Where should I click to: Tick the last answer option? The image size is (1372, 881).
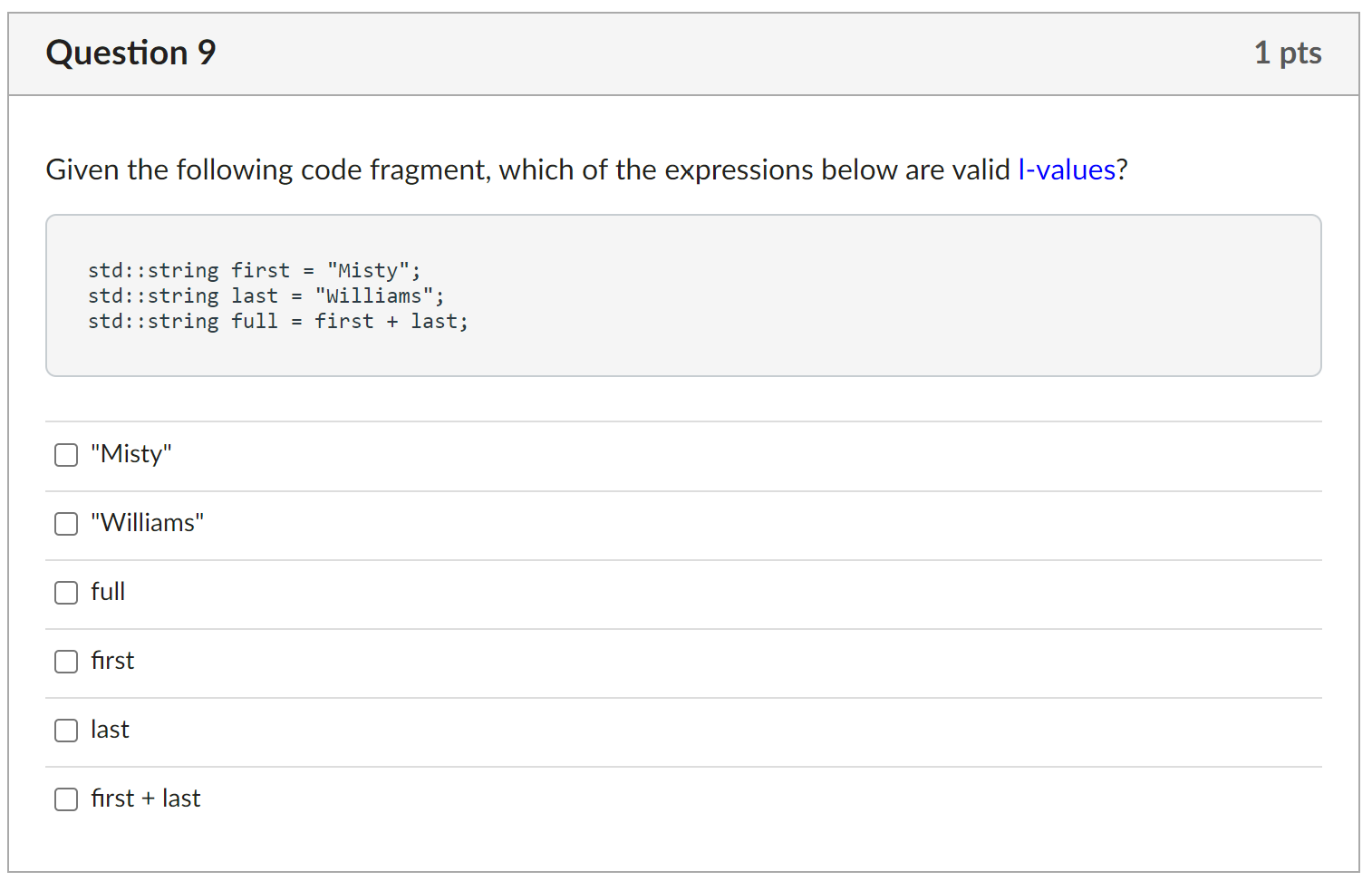coord(65,731)
